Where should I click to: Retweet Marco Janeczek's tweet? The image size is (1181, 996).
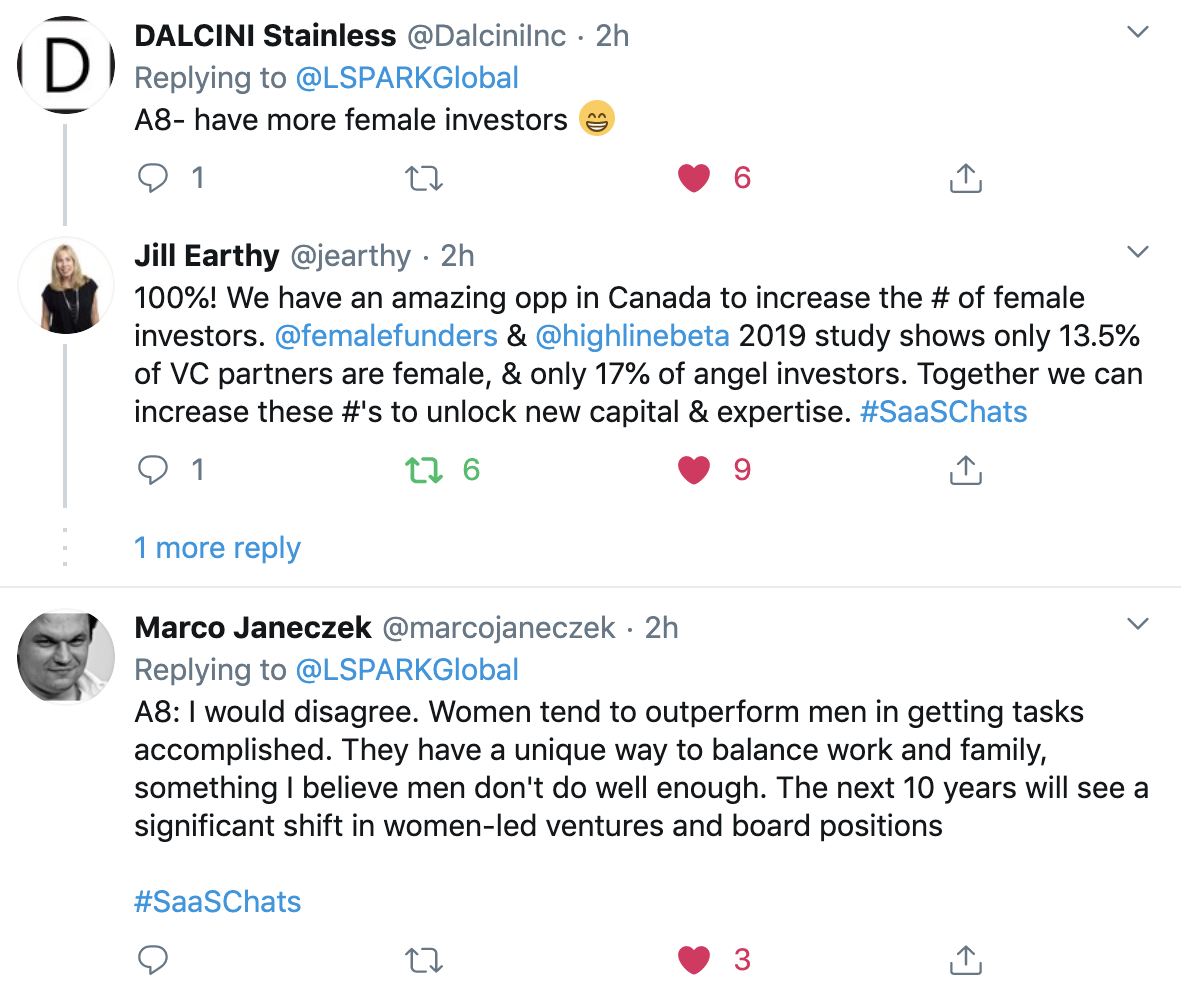click(x=423, y=960)
